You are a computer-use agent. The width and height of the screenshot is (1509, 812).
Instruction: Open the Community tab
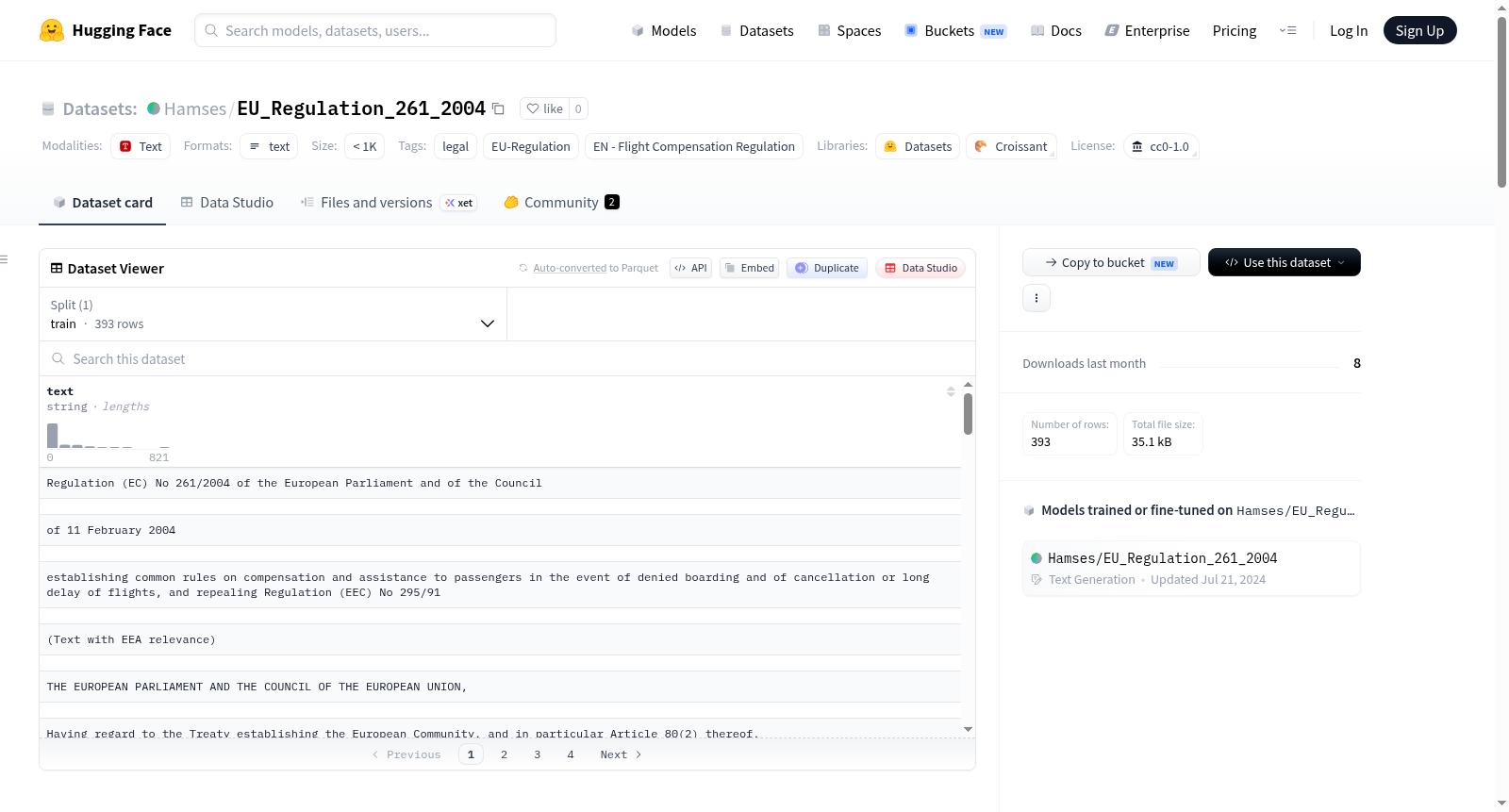tap(561, 203)
